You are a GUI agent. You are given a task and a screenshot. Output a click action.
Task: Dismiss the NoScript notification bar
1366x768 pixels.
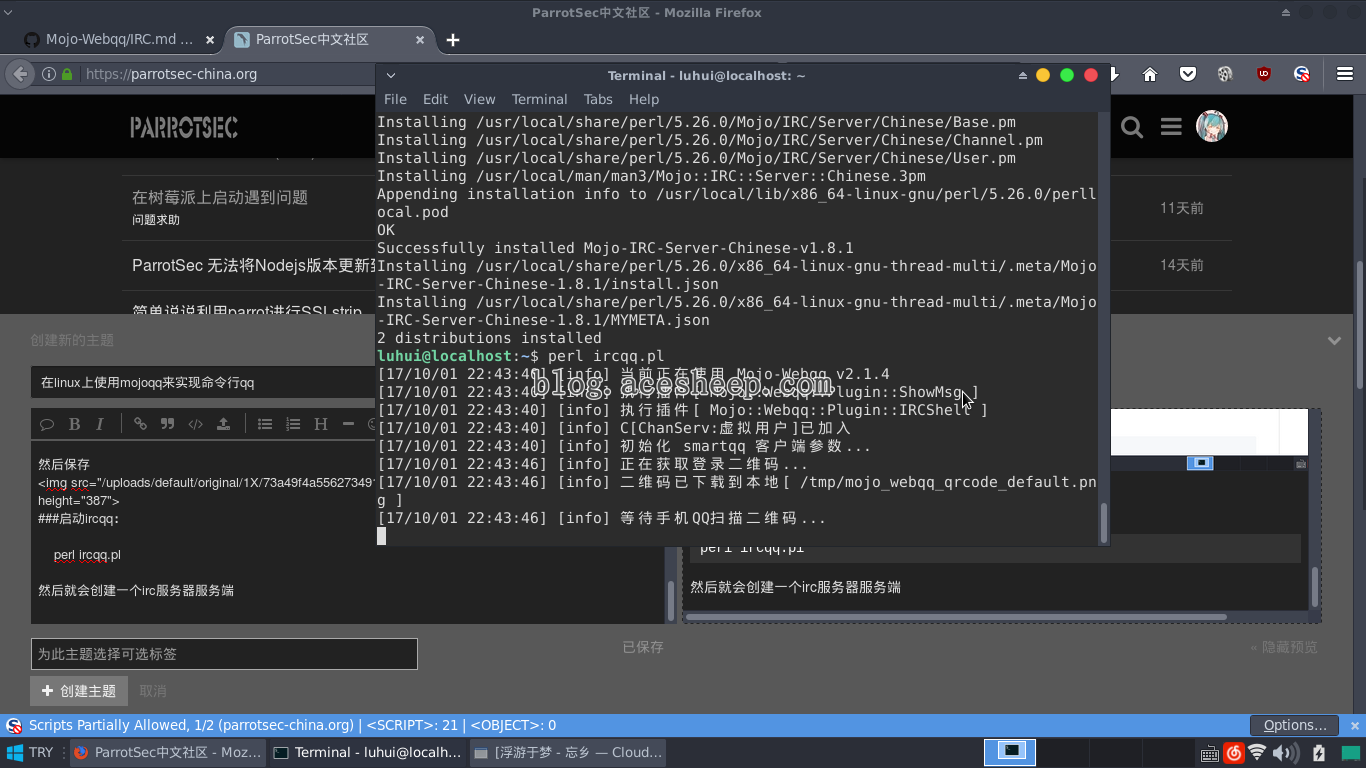click(x=1354, y=725)
